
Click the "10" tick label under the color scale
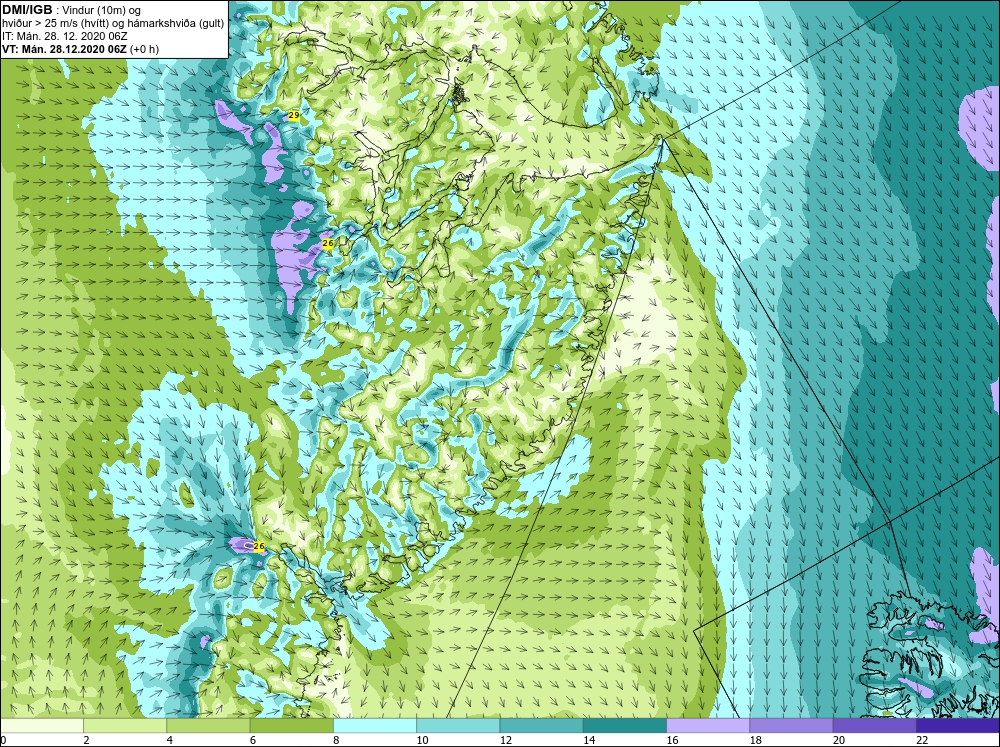pos(422,740)
